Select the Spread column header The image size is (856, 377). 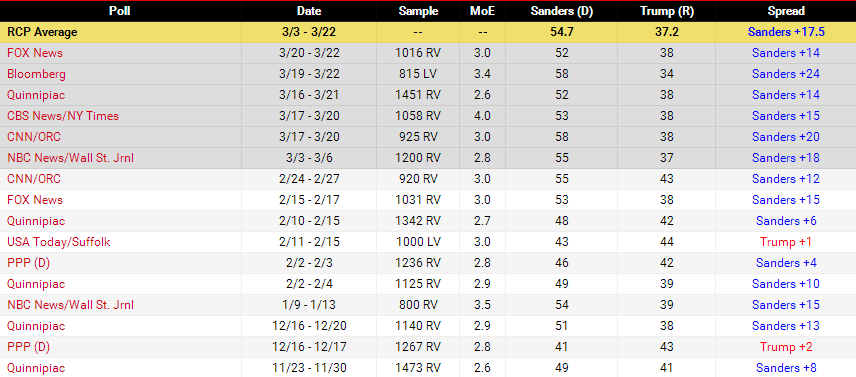point(786,11)
